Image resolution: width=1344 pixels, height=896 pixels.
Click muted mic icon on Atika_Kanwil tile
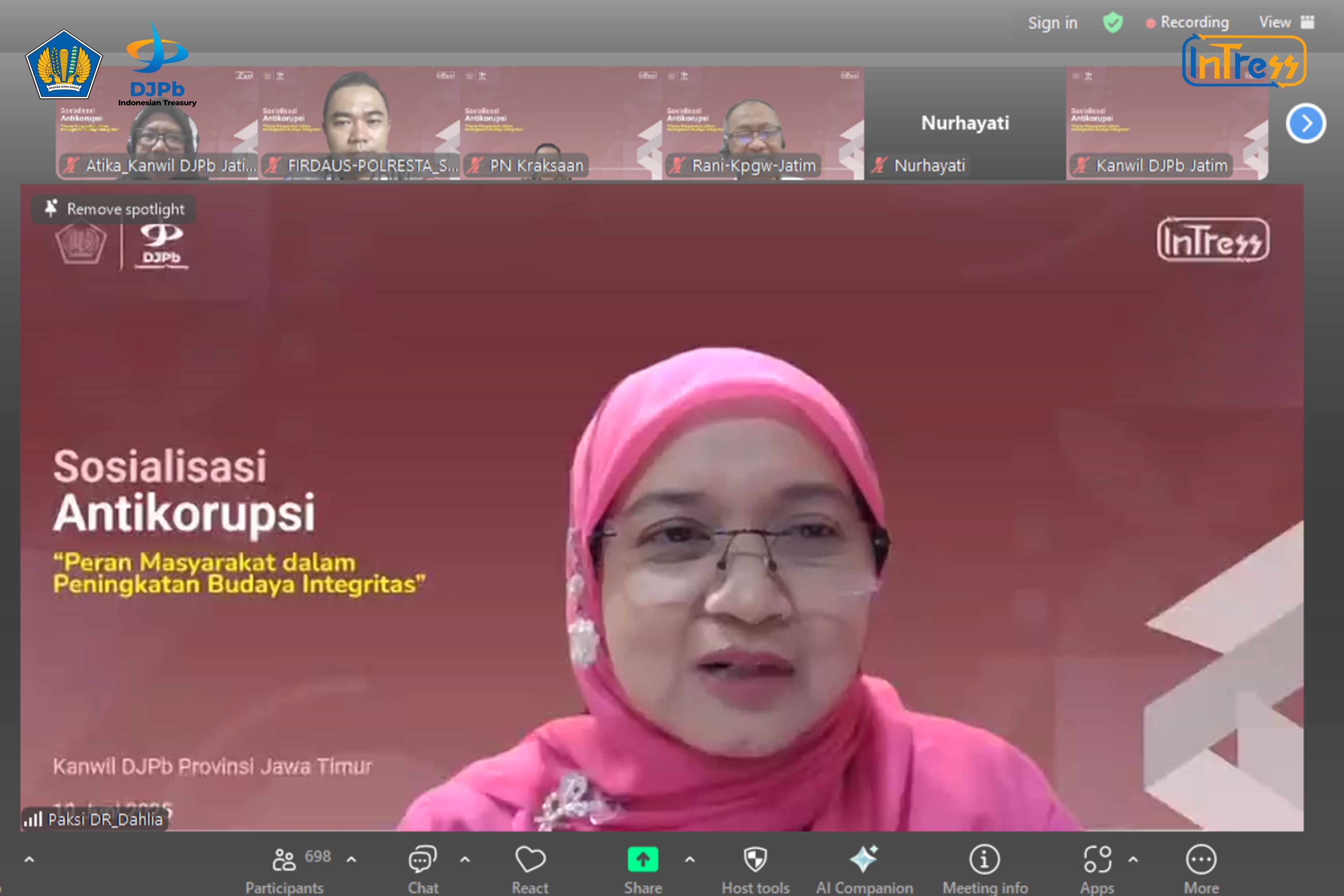pyautogui.click(x=71, y=165)
